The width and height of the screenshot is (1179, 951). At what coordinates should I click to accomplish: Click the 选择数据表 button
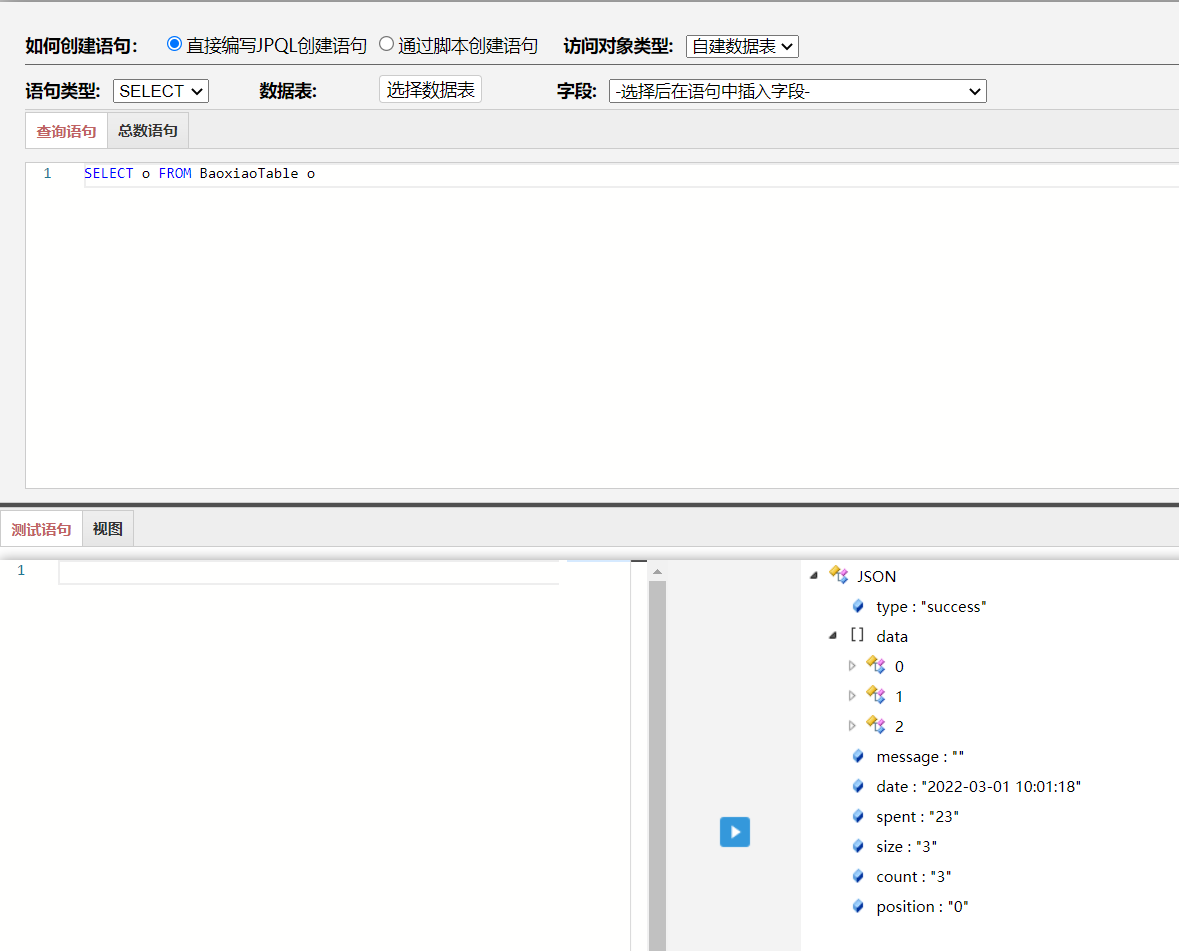click(430, 90)
